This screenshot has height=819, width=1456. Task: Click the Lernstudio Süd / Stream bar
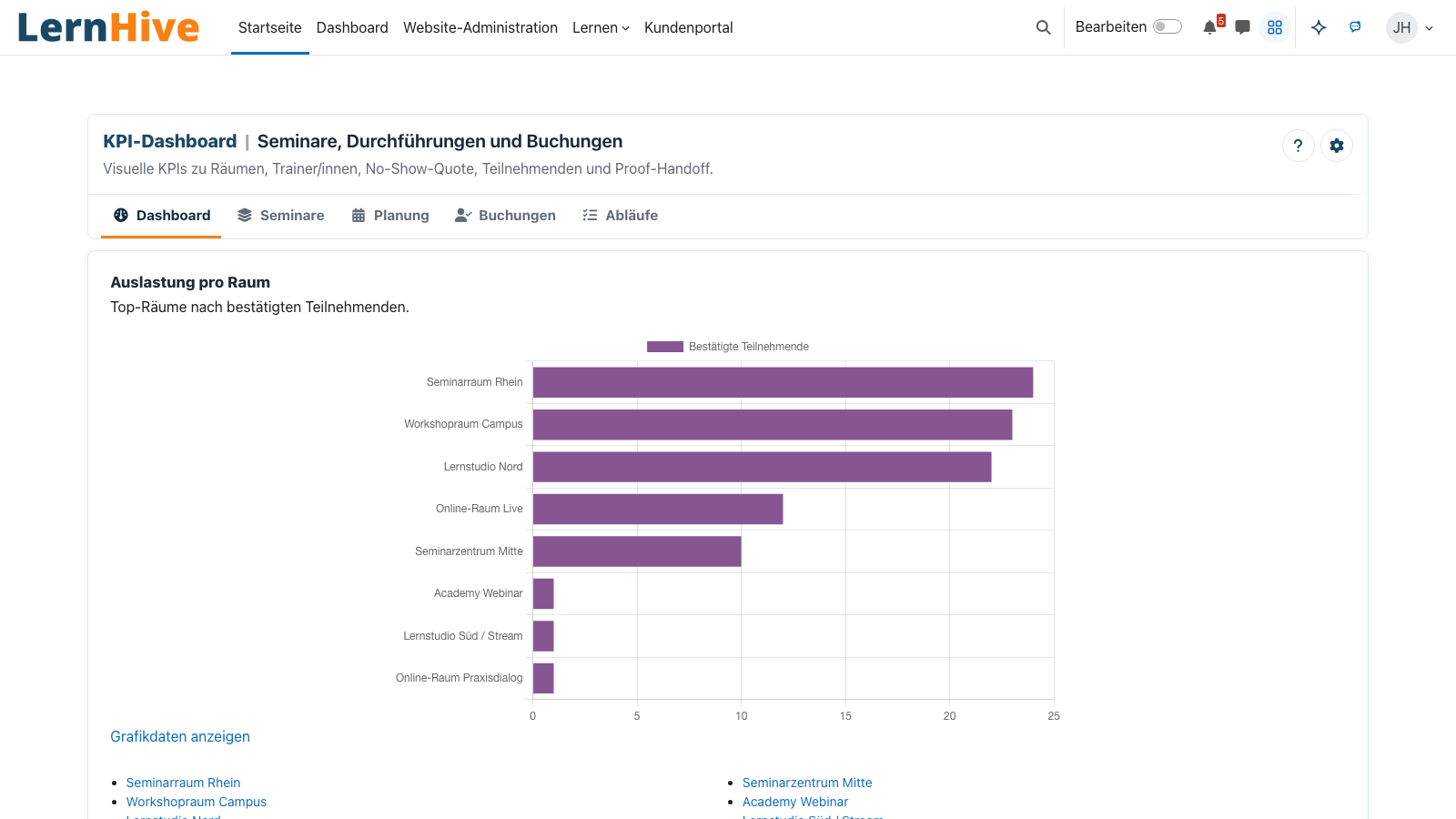click(543, 636)
